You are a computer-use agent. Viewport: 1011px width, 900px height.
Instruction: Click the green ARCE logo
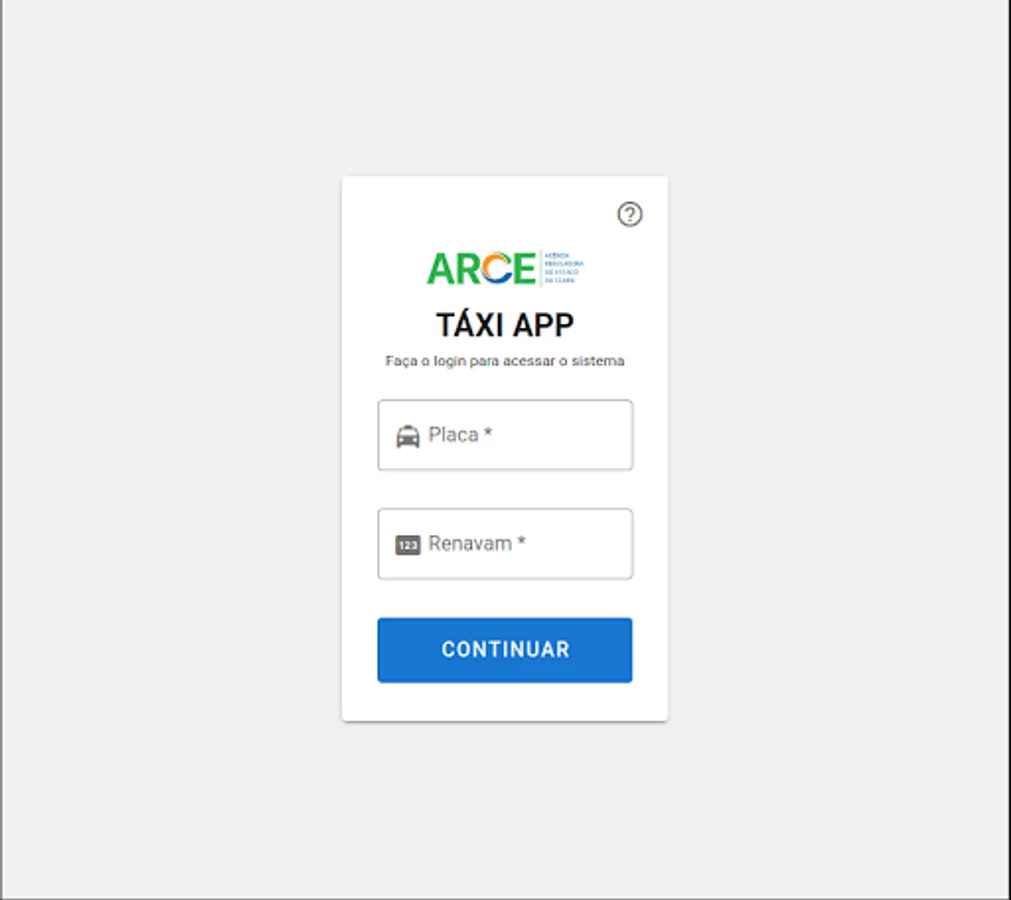point(505,268)
